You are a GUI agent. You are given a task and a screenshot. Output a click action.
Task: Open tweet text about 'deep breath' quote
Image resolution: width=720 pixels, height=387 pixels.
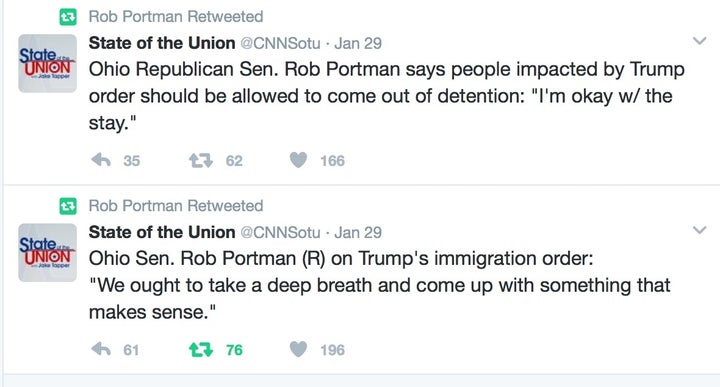point(379,285)
